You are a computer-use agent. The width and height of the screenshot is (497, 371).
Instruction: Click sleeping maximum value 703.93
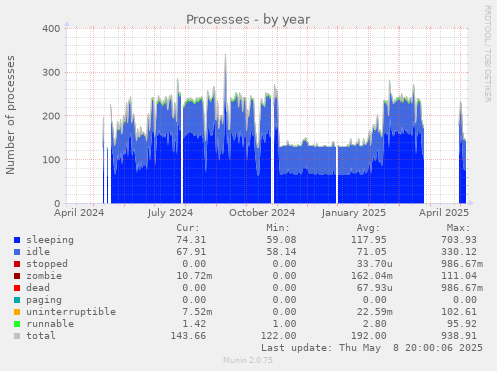459,240
